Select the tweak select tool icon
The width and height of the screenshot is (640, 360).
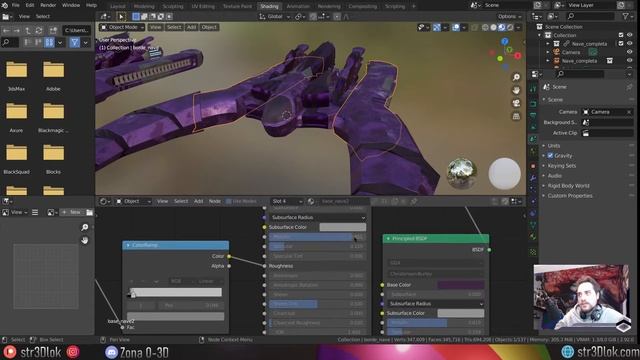121,17
